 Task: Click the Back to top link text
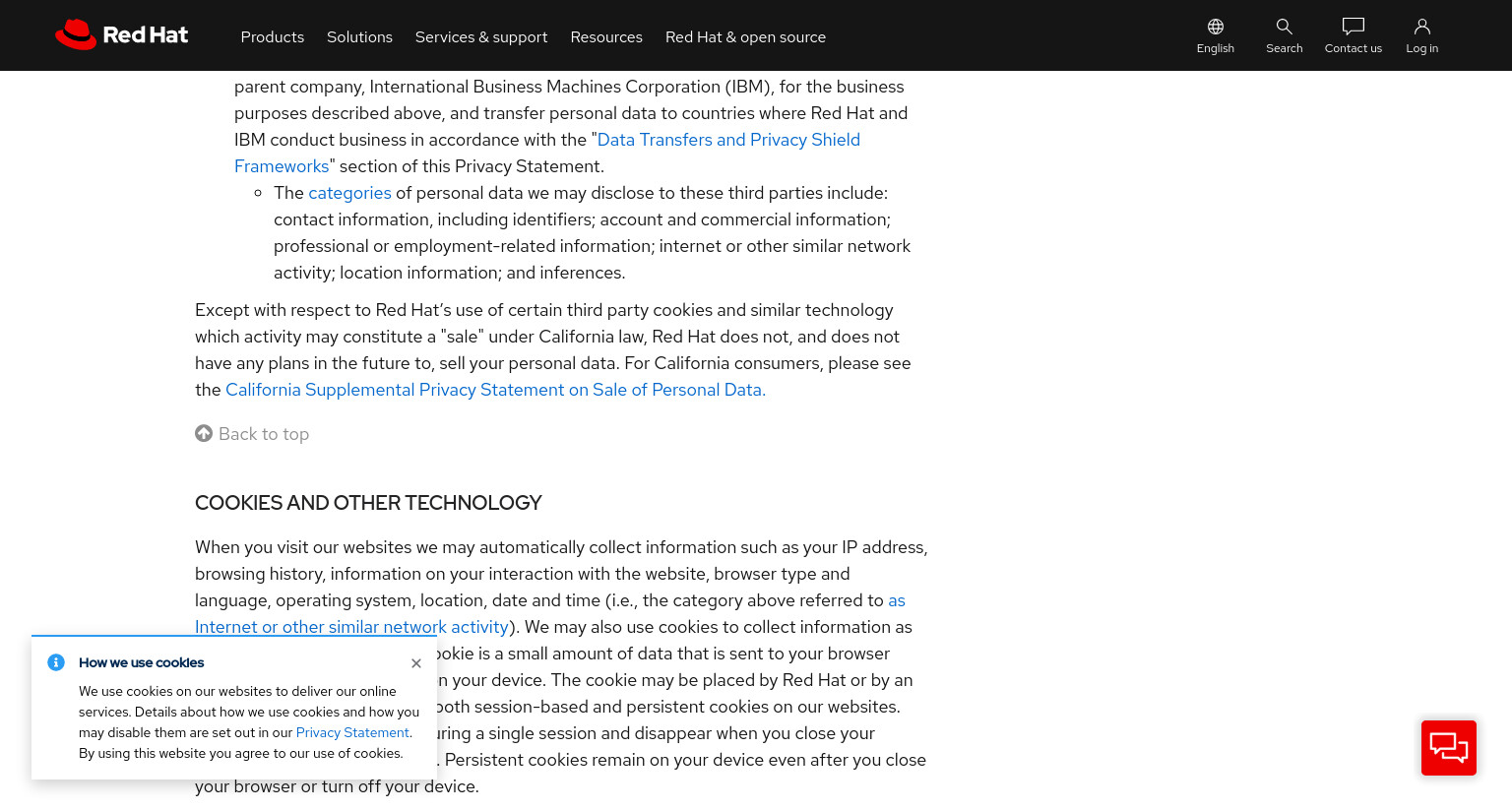point(264,434)
